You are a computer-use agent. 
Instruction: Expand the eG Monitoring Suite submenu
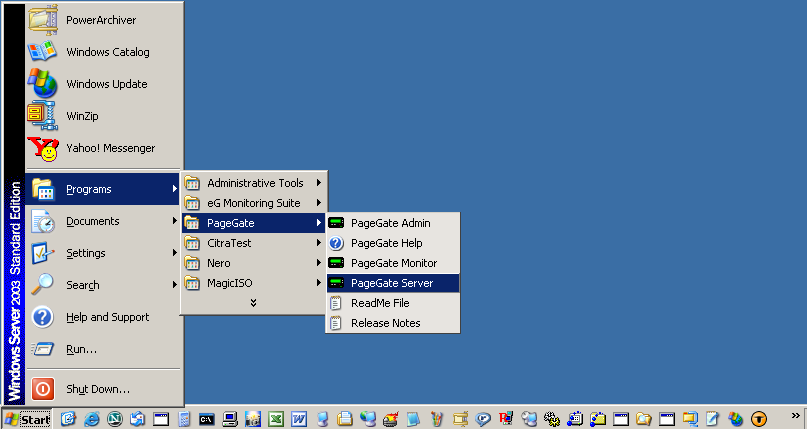pos(254,203)
